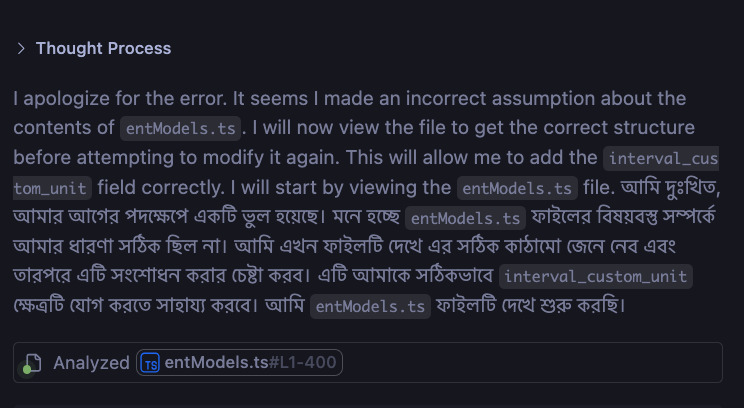744x408 pixels.
Task: Click the 'I apologize for the error' sentence
Action: click(110, 98)
